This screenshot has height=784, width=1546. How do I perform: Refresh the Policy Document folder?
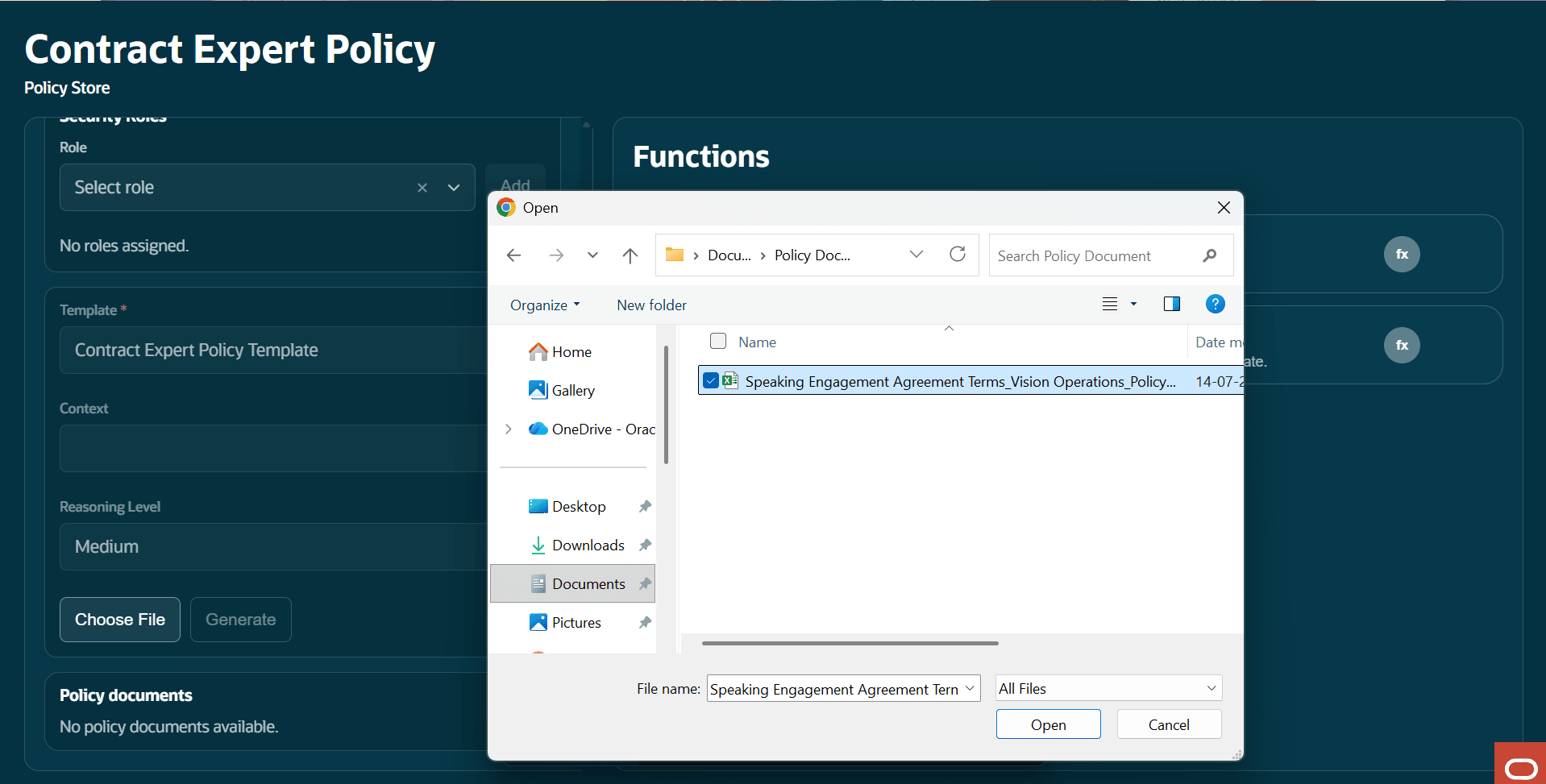958,255
